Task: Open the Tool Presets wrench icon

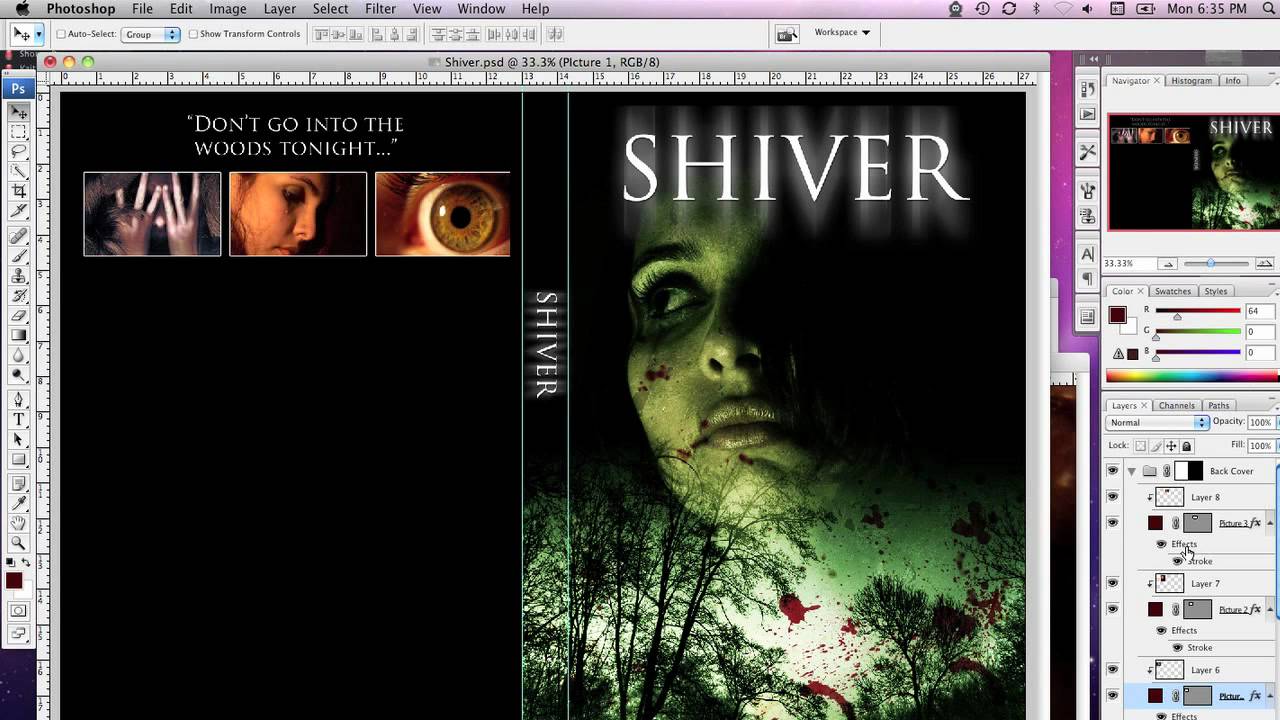Action: click(x=1088, y=152)
